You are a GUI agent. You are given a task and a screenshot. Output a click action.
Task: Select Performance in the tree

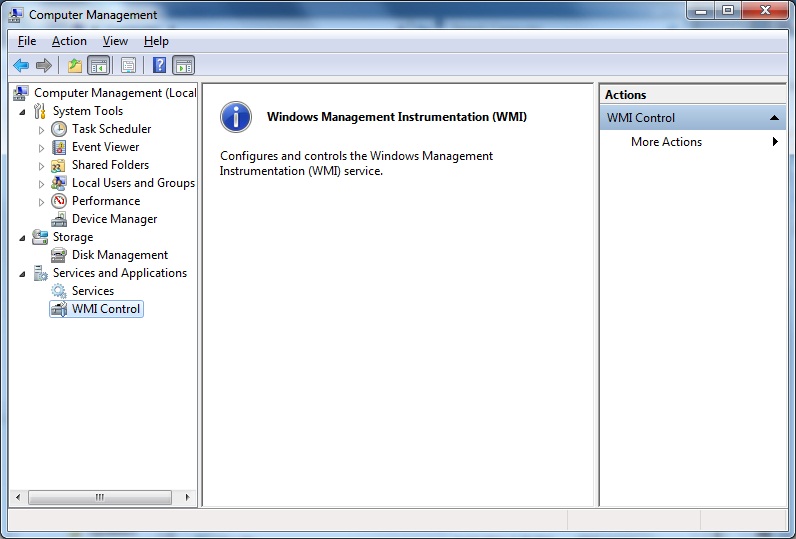click(x=106, y=201)
